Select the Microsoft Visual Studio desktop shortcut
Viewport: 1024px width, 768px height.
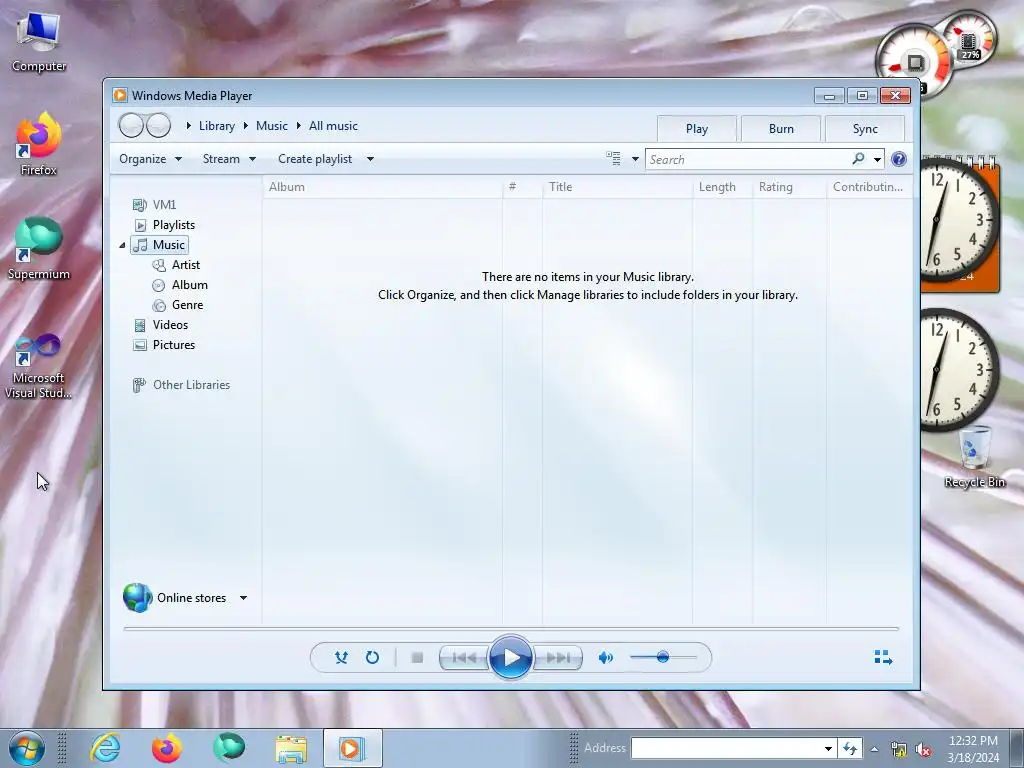click(39, 366)
